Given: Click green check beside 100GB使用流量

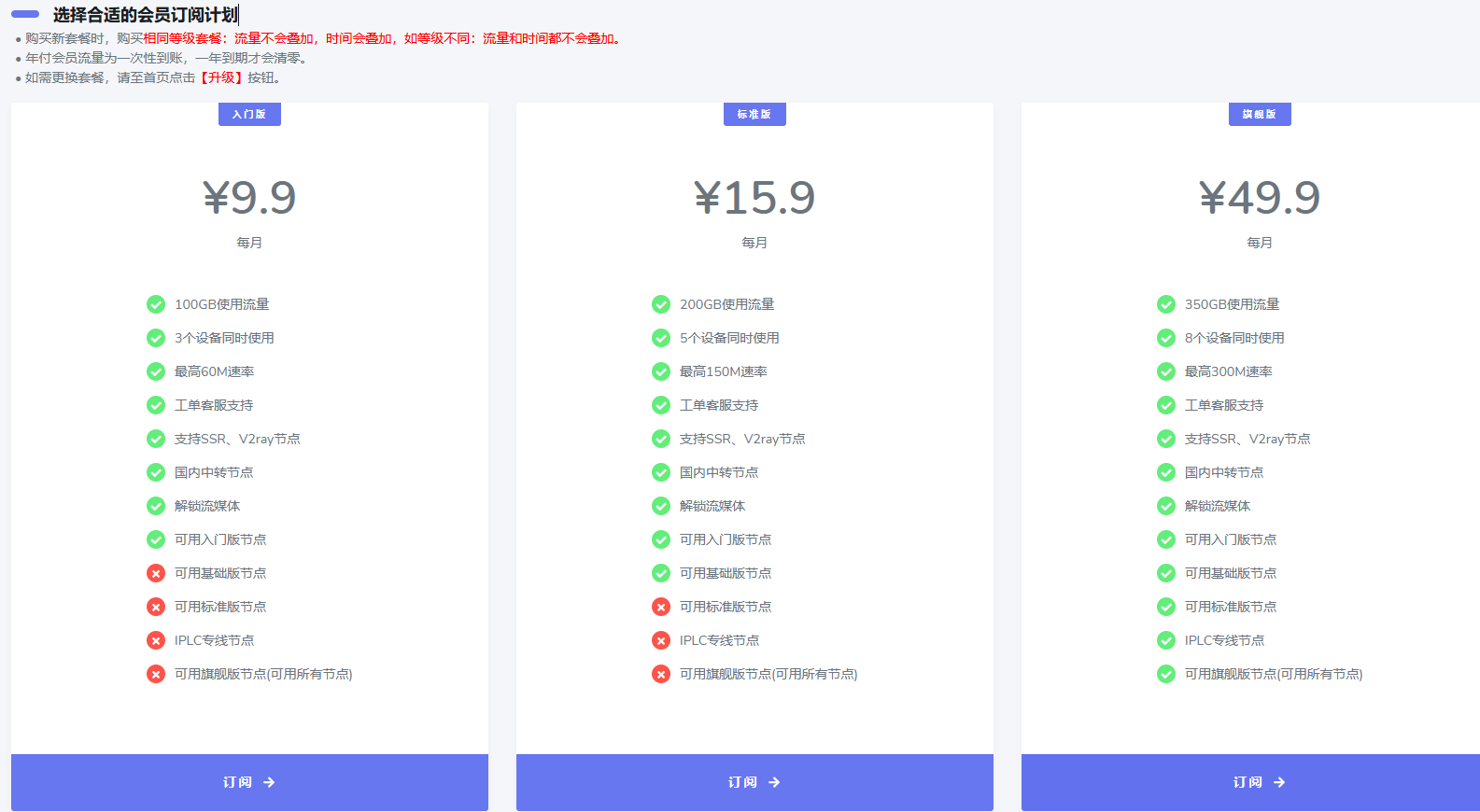Looking at the screenshot, I should coord(156,304).
